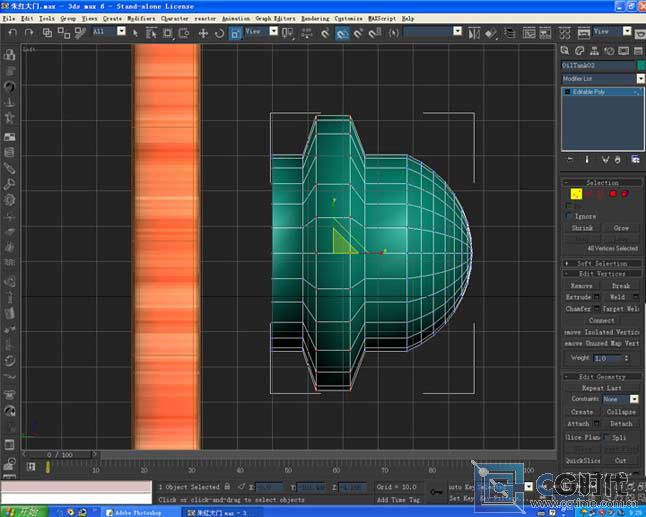The image size is (646, 517).
Task: Click the time slider showing 0 / 100
Action: click(60, 454)
